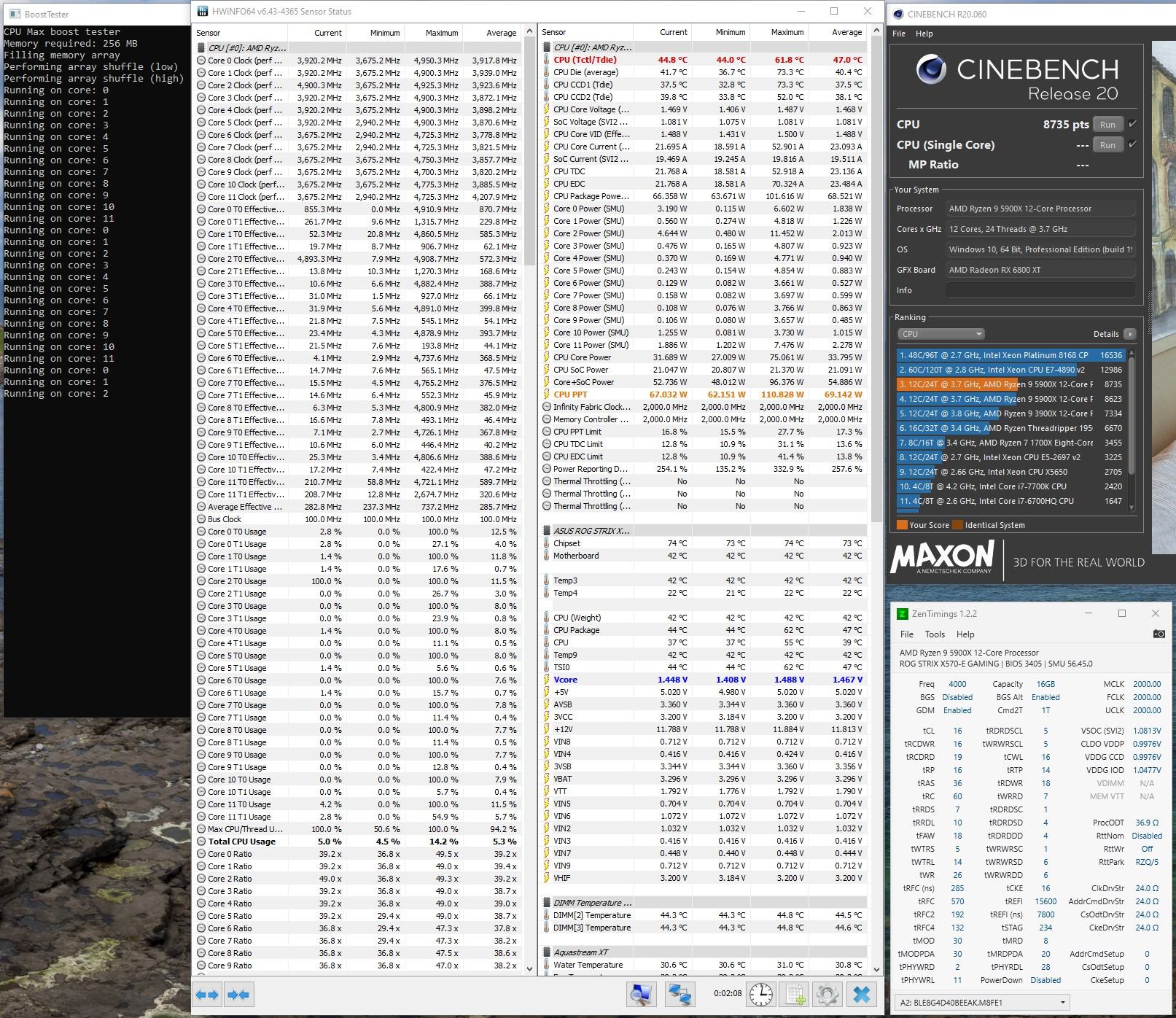Click the icon beside CPU Package Power row
The height and width of the screenshot is (1018, 1176).
[546, 196]
